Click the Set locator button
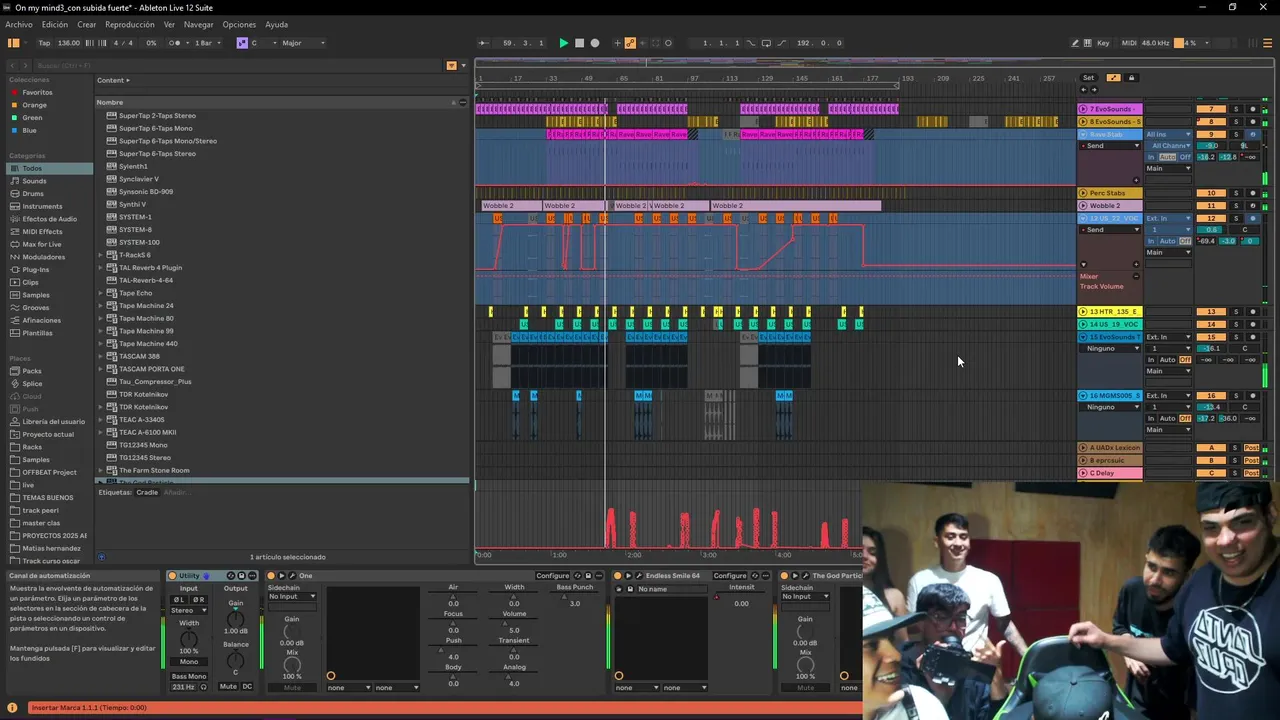Viewport: 1280px width, 720px height. point(1088,78)
